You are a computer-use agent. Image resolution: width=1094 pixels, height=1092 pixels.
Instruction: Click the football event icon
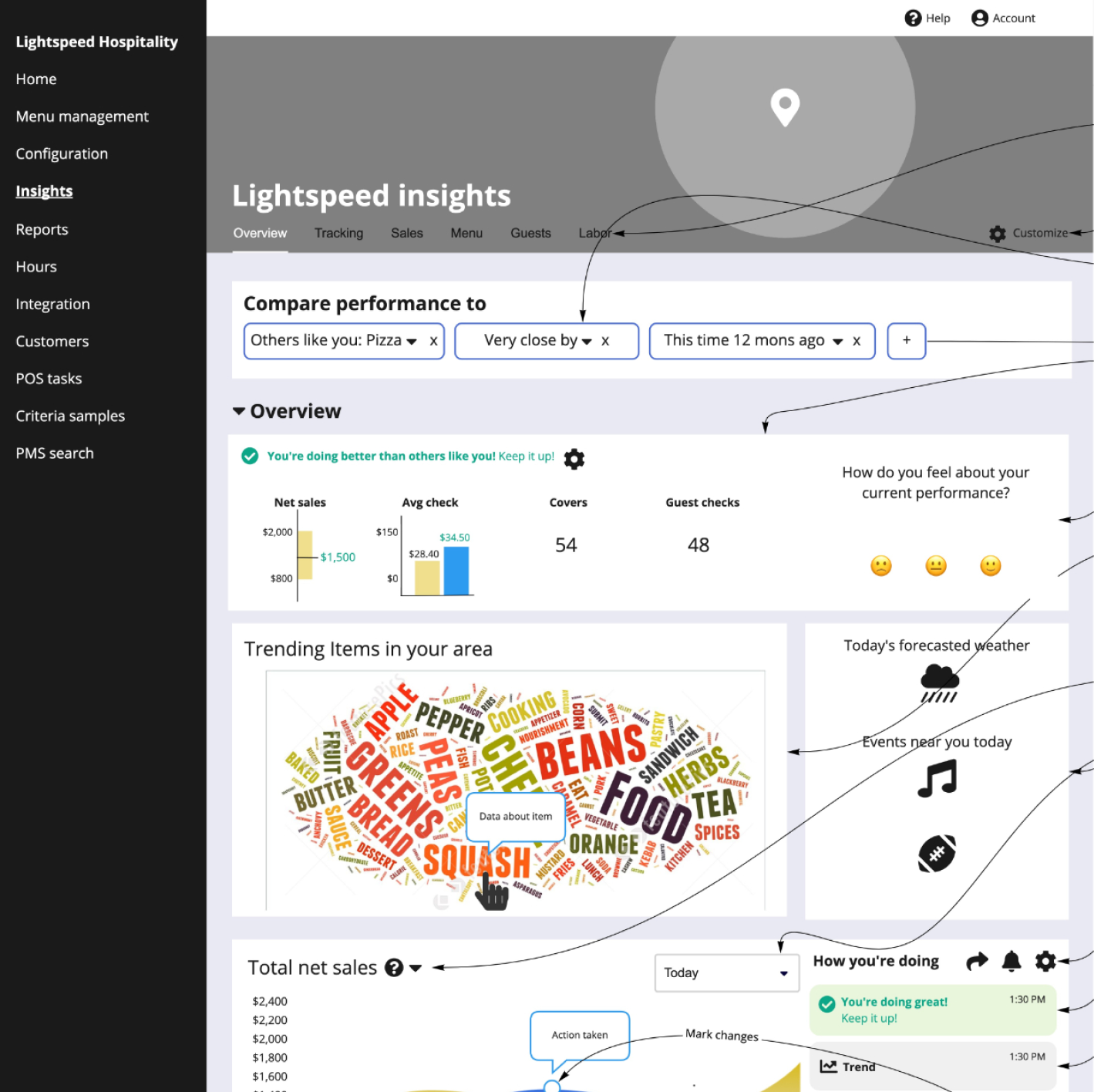point(937,854)
